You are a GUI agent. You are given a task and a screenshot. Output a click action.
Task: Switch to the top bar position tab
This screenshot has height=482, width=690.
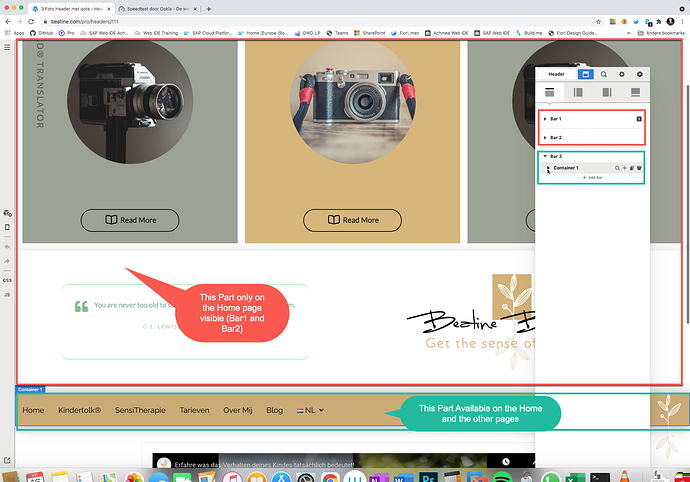click(549, 92)
